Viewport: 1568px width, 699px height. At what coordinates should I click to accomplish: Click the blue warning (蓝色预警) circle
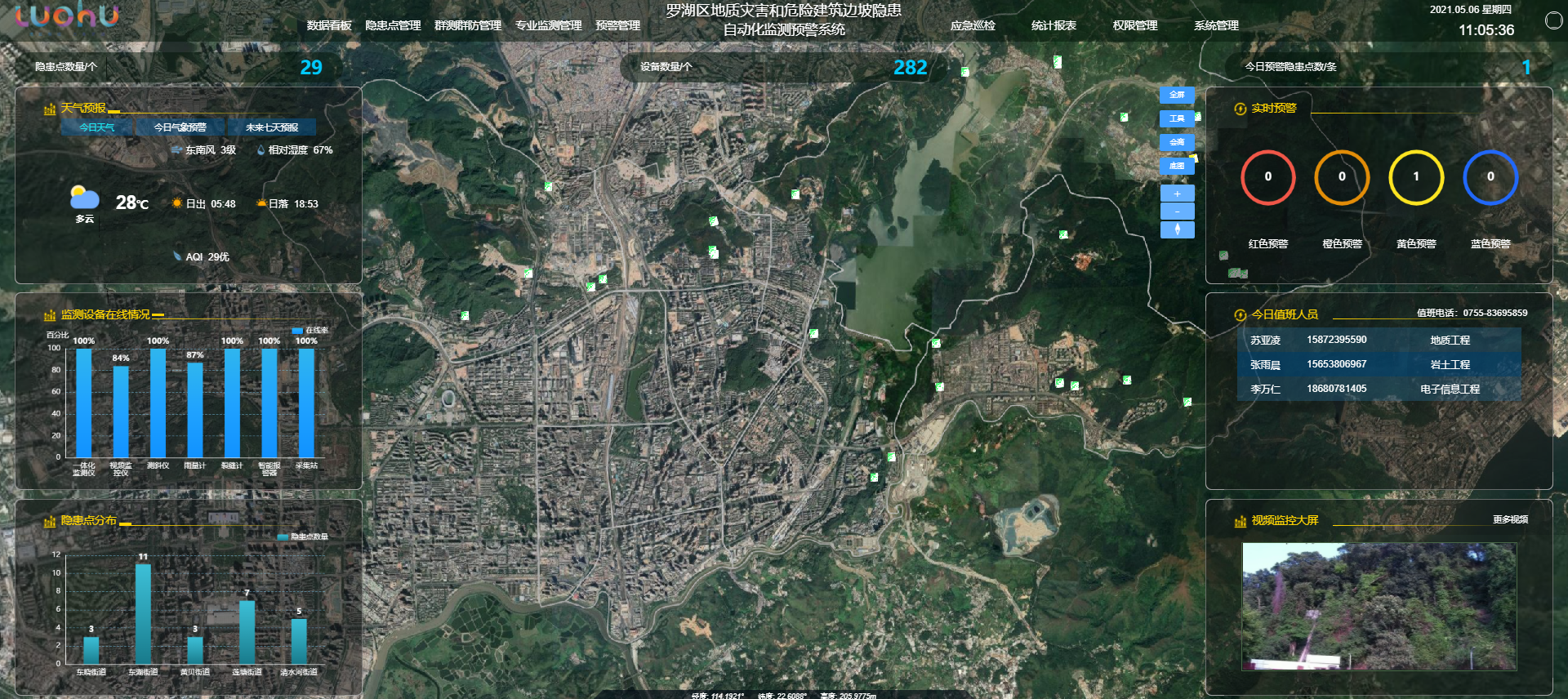(1490, 177)
